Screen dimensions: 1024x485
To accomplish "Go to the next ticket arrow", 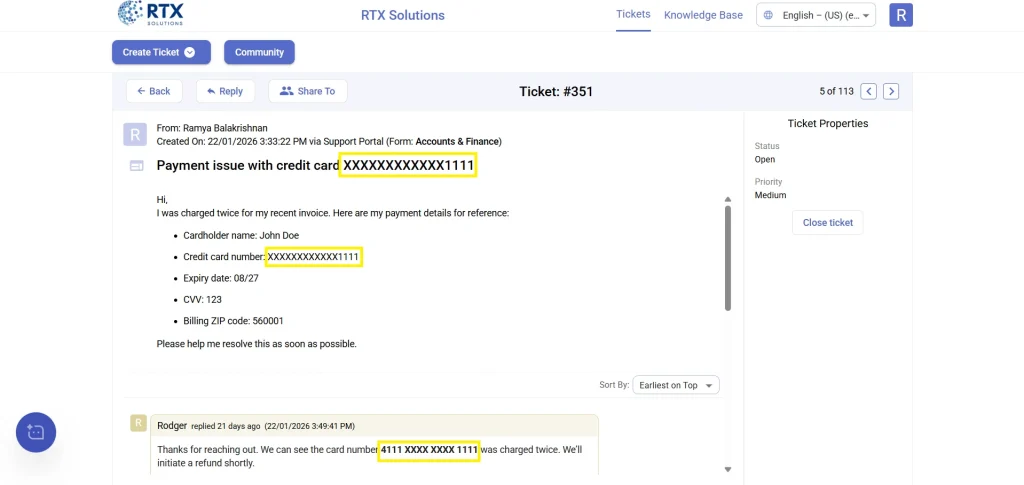I will pos(891,91).
